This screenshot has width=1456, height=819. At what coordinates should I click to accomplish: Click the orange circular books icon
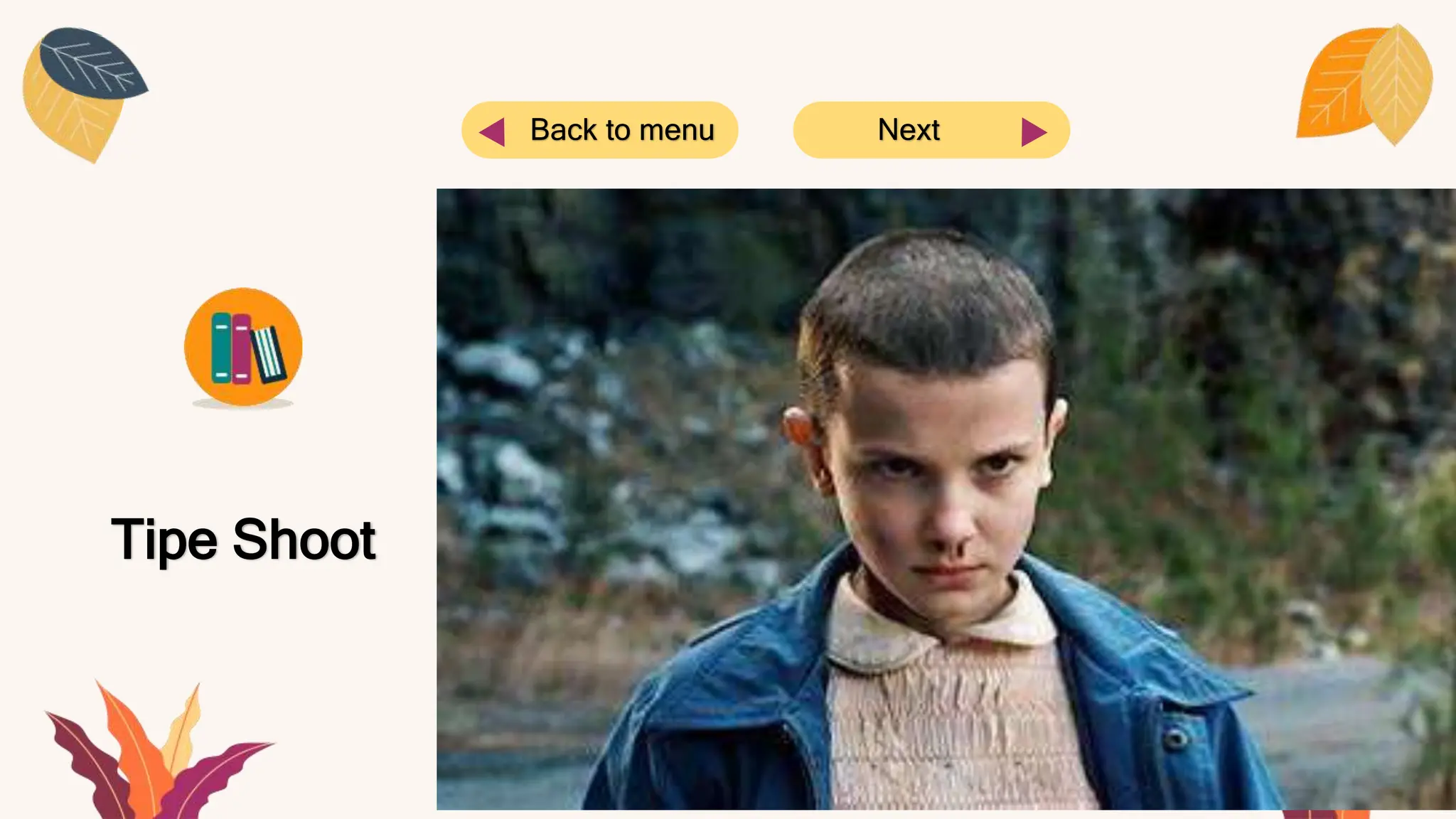243,347
